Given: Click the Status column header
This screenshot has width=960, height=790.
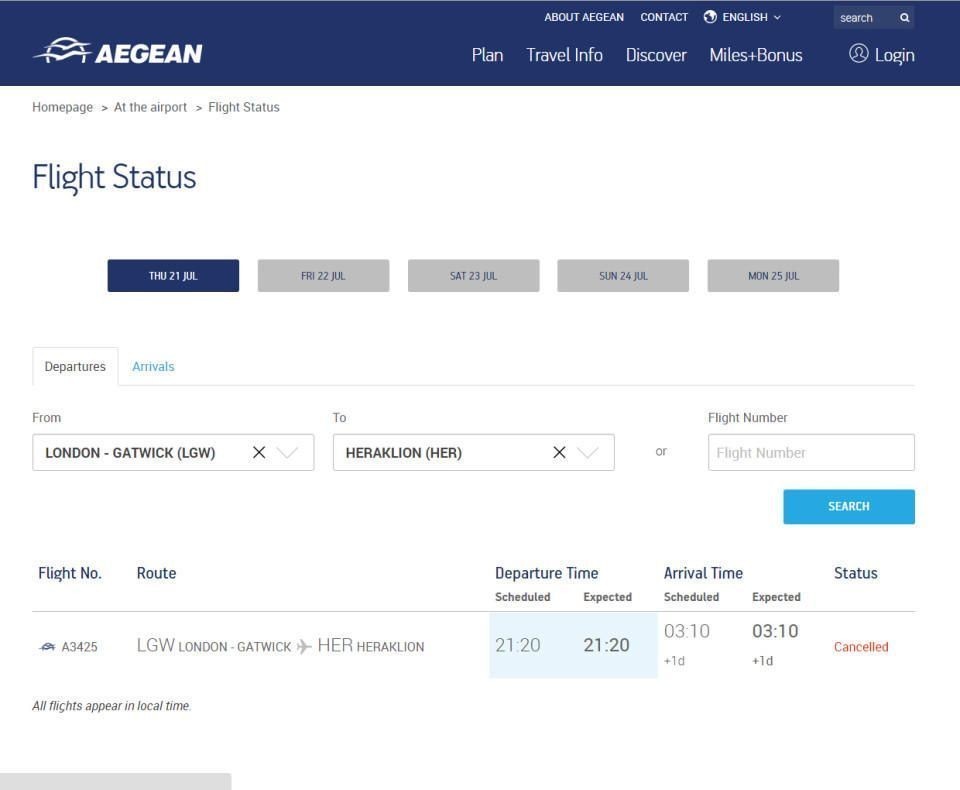Looking at the screenshot, I should click(856, 573).
